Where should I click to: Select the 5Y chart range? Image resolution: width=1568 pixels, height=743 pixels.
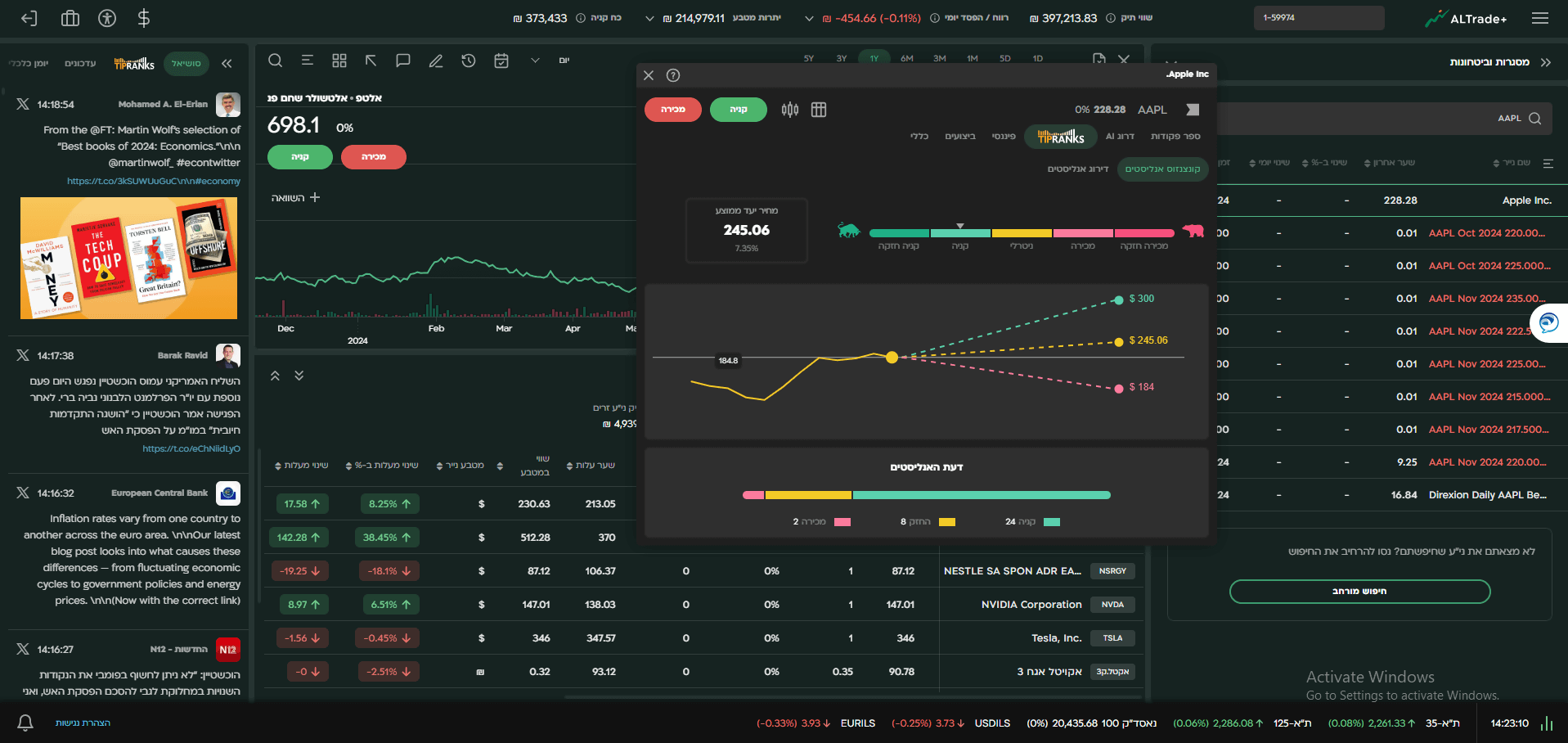pos(809,58)
